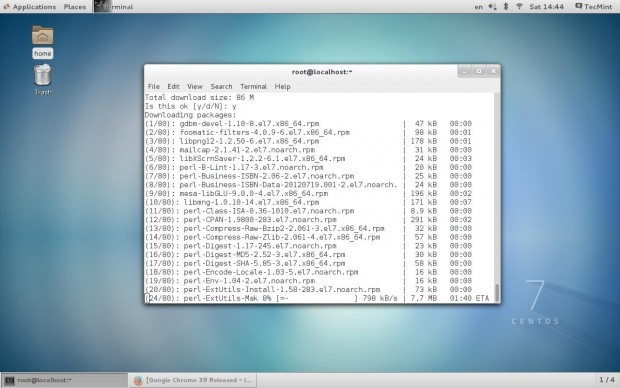Open the Trash desktop icon
Image resolution: width=620 pixels, height=388 pixels.
(43, 79)
